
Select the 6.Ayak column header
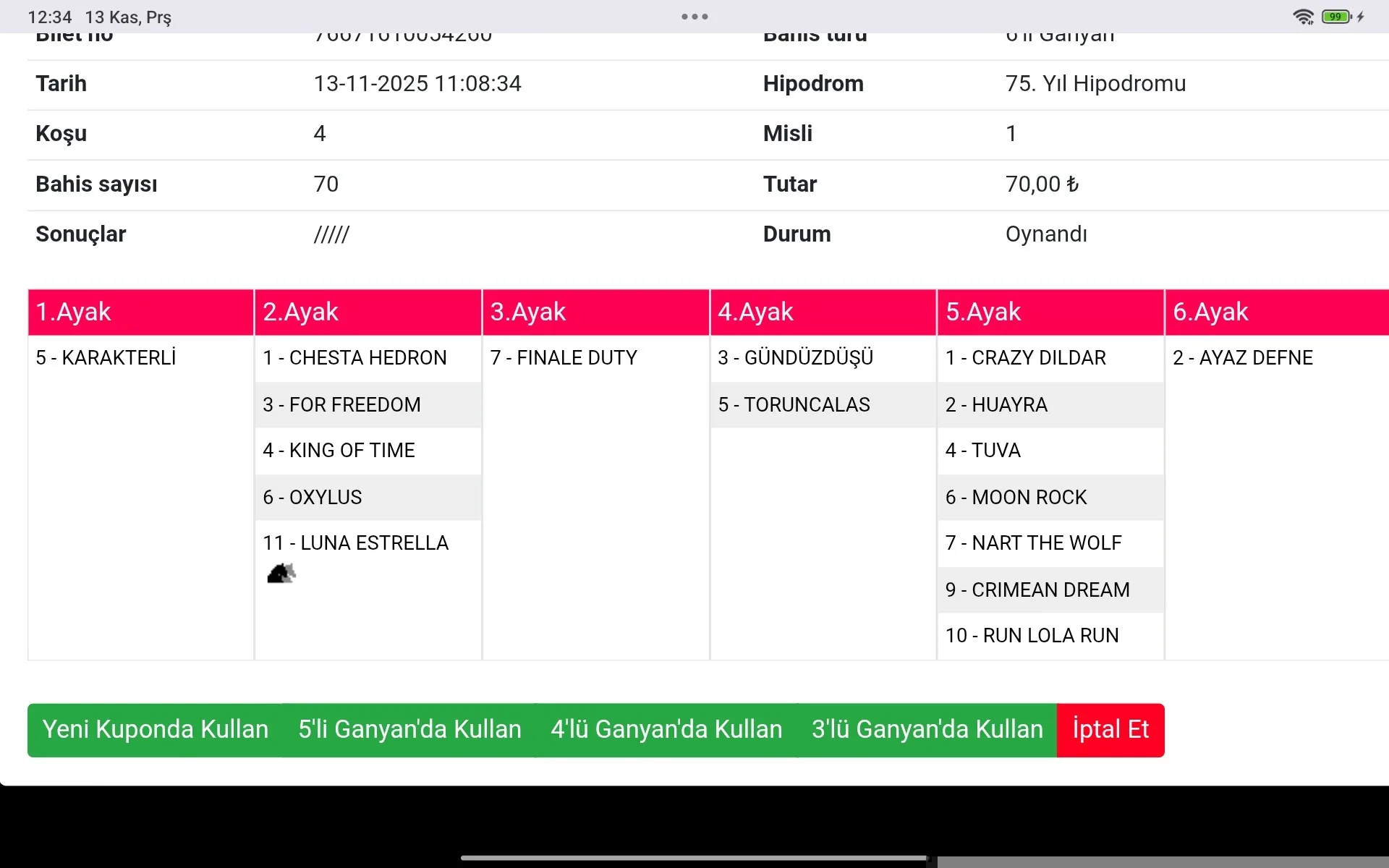point(1276,312)
